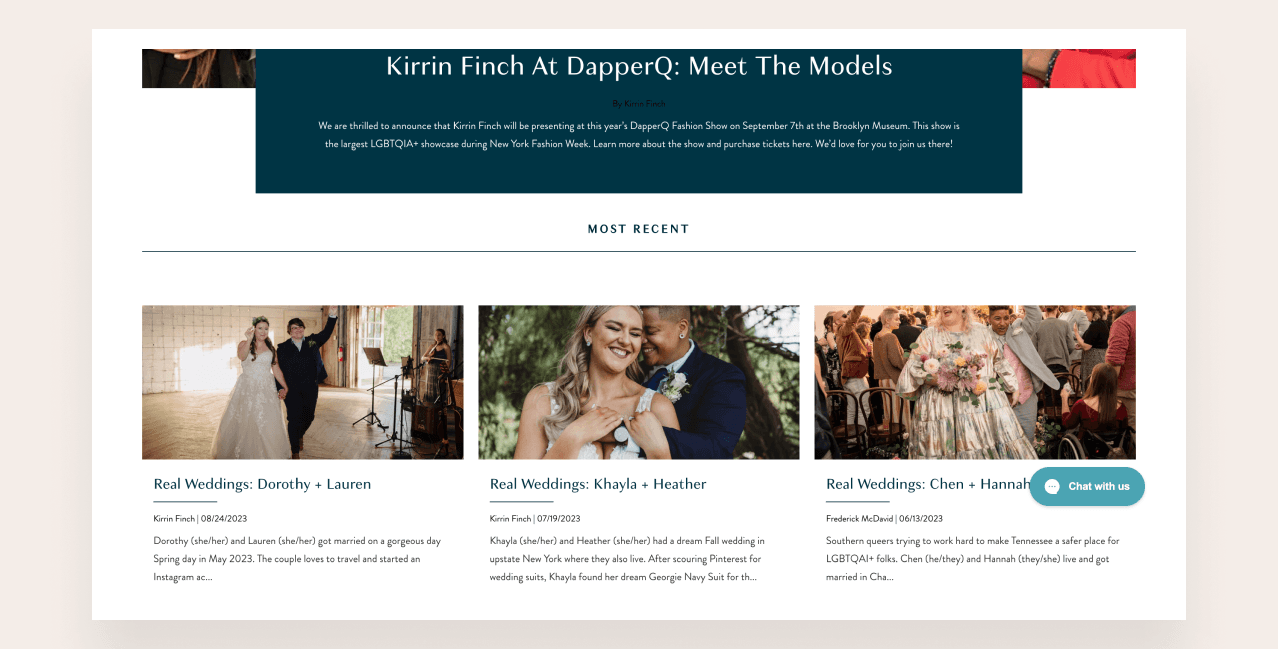
Task: Click the right hero image strip beside banner
Action: (1079, 68)
